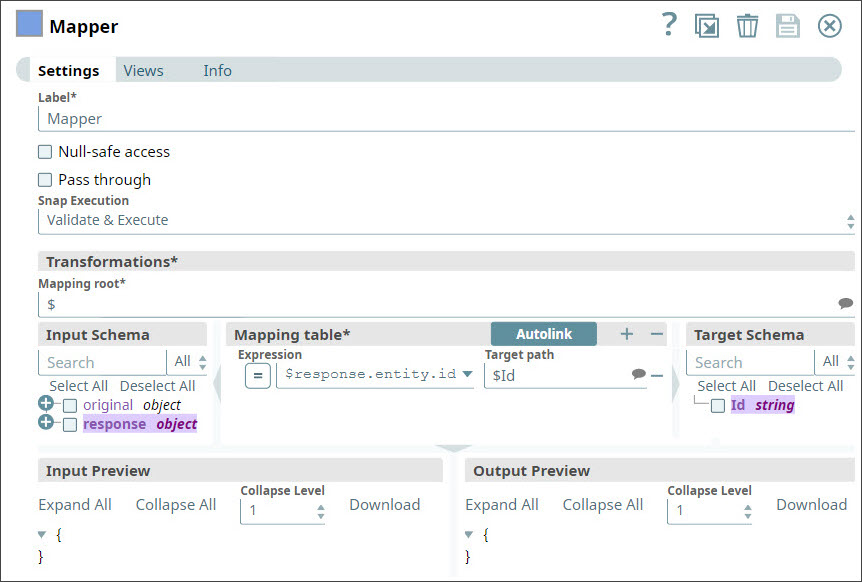Click Select All in Input Schema
This screenshot has height=582, width=862.
pyautogui.click(x=78, y=385)
